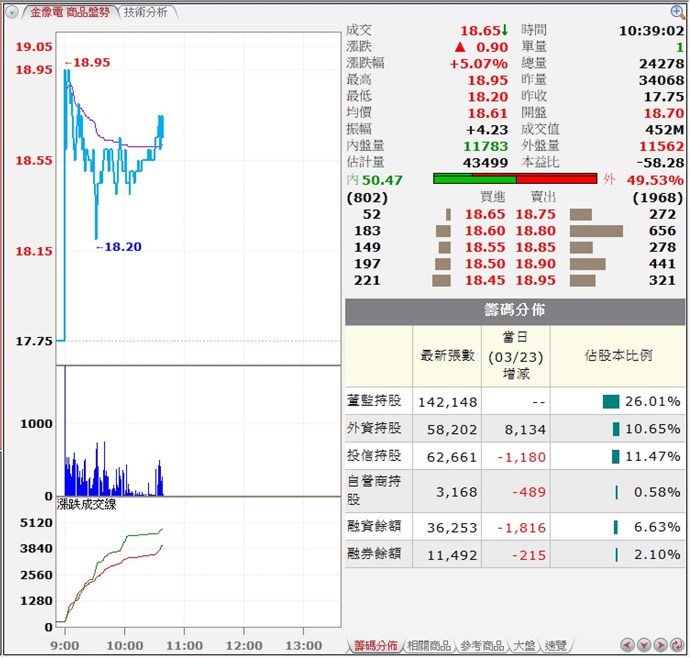Select the 金像電 商品盤勢 tab
The width and height of the screenshot is (690, 658).
(68, 12)
